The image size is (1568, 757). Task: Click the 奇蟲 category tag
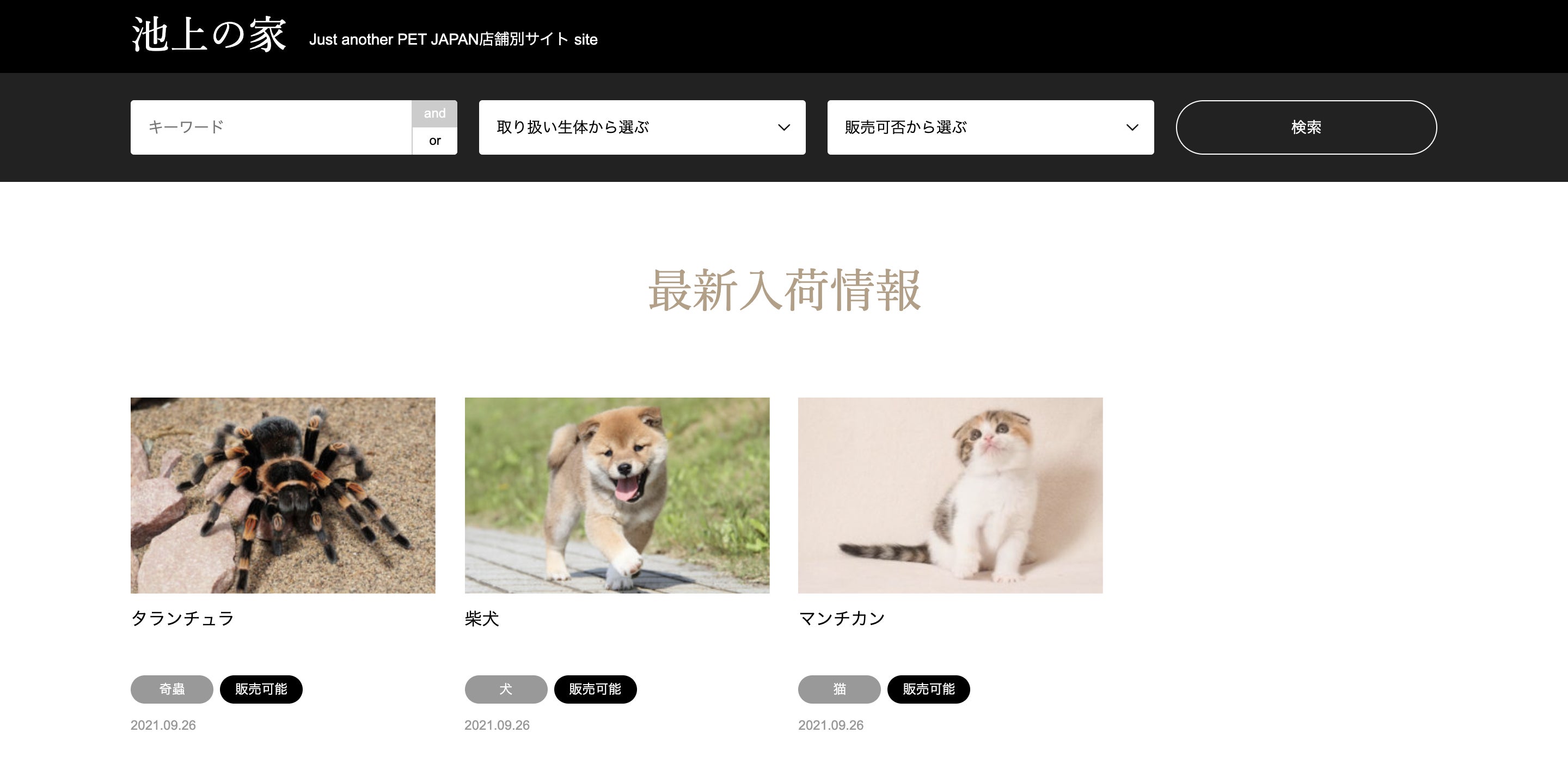[171, 689]
